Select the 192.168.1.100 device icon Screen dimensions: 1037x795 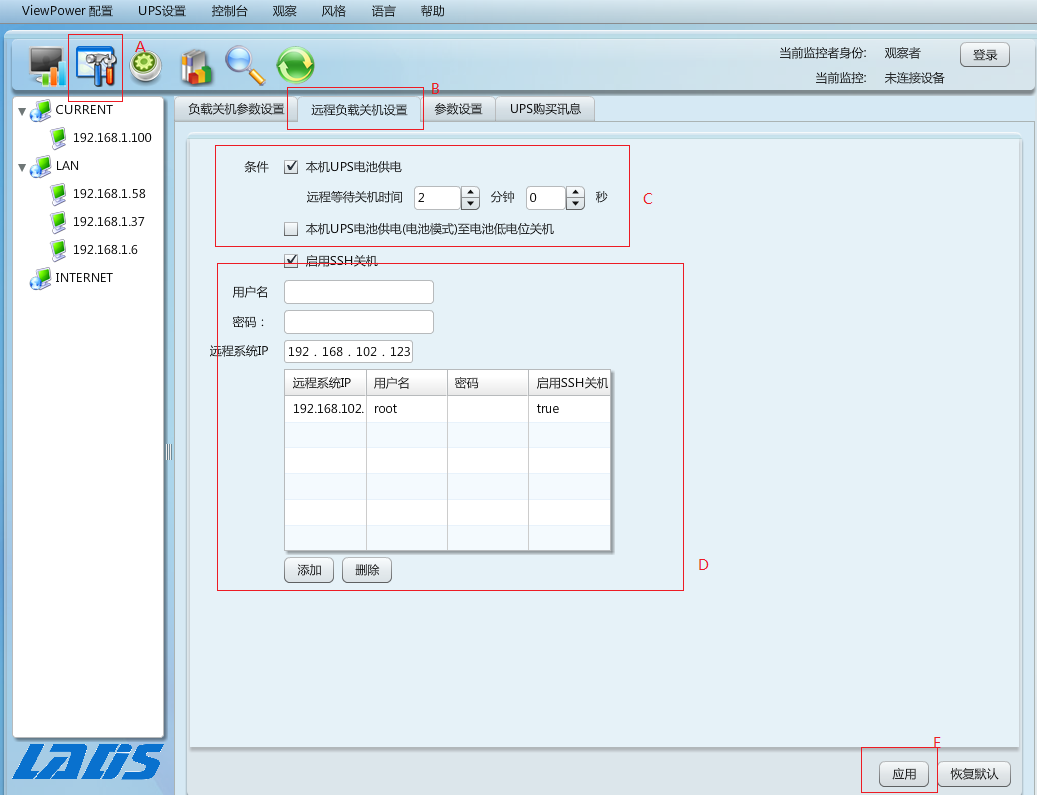coord(60,138)
